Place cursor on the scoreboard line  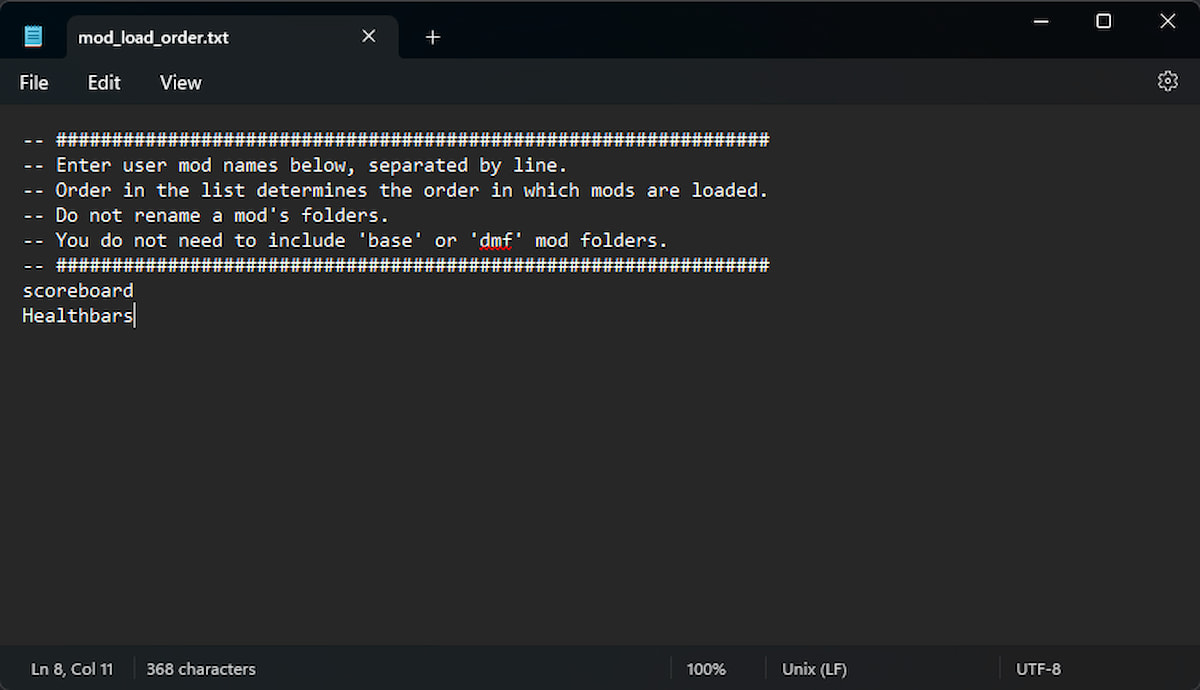pos(78,291)
